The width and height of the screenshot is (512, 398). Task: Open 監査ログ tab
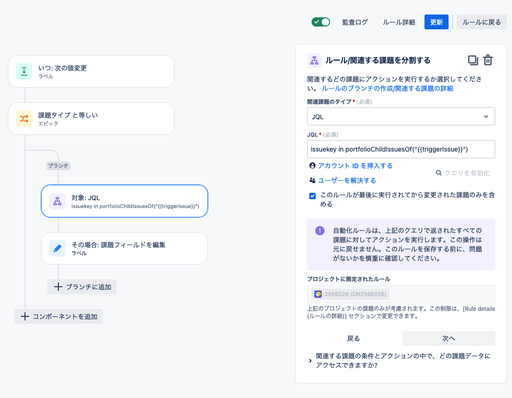click(x=355, y=22)
